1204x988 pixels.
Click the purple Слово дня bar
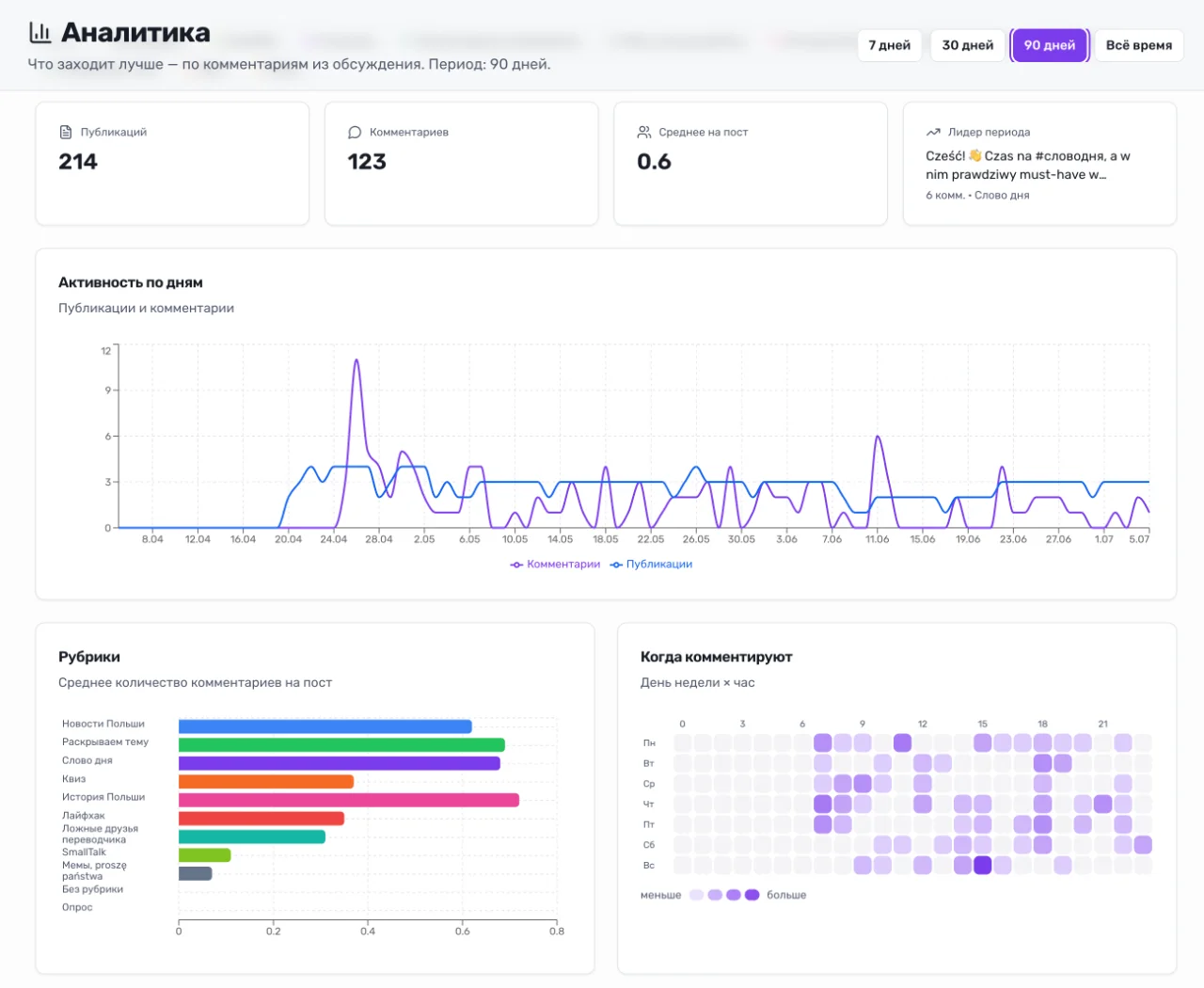(340, 763)
